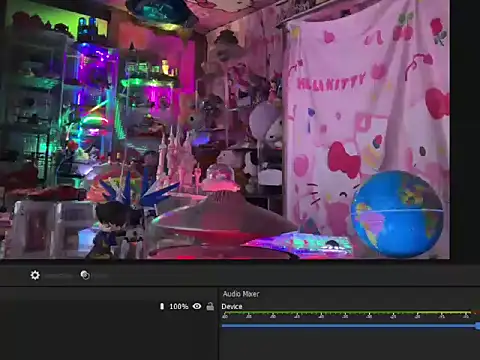Screen dimensions: 480x360
Task: Select the source type icon beside 100%
Action: (162, 306)
